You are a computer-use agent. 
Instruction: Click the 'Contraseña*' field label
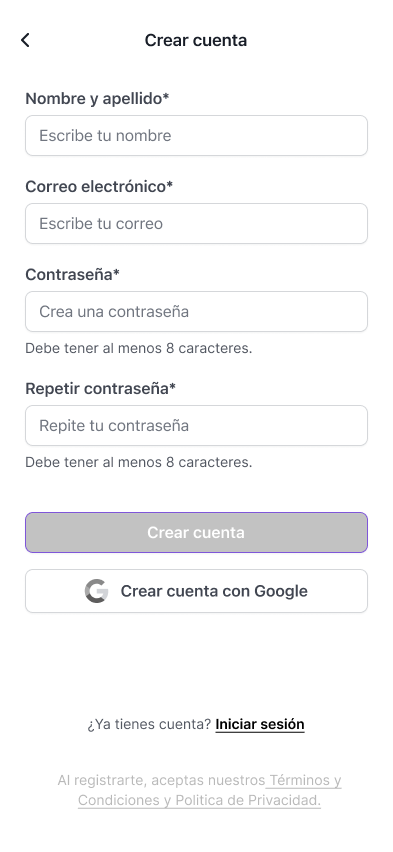[72, 275]
